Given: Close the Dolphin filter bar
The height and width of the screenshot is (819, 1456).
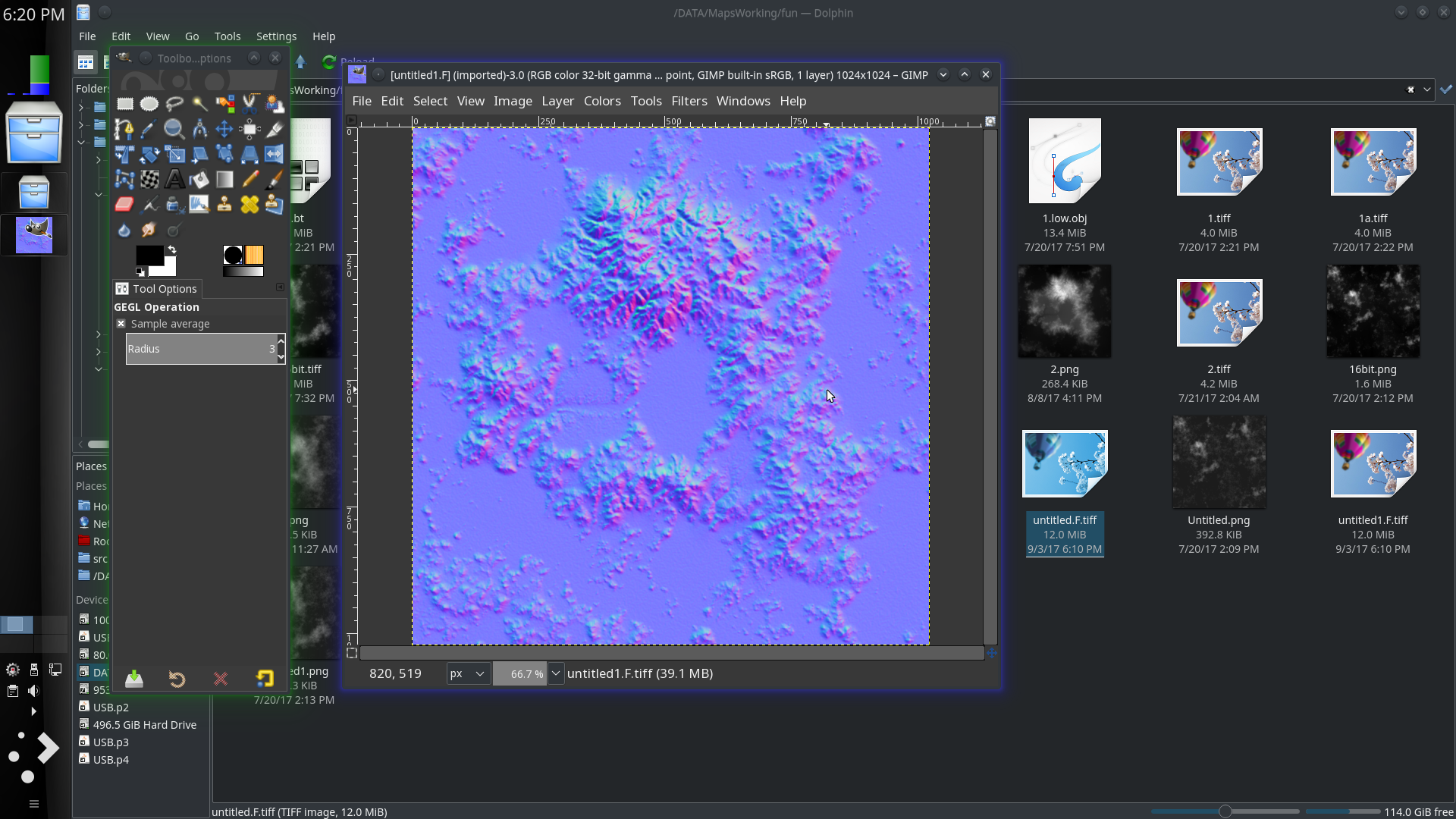Looking at the screenshot, I should 1410,89.
